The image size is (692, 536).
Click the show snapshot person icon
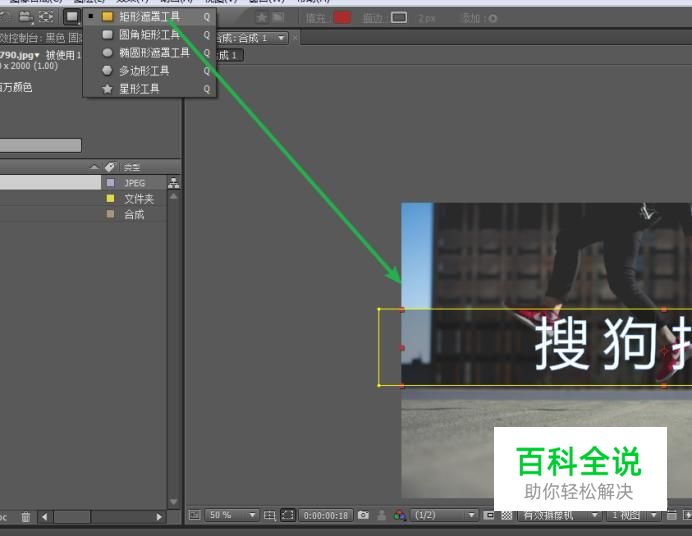(382, 515)
